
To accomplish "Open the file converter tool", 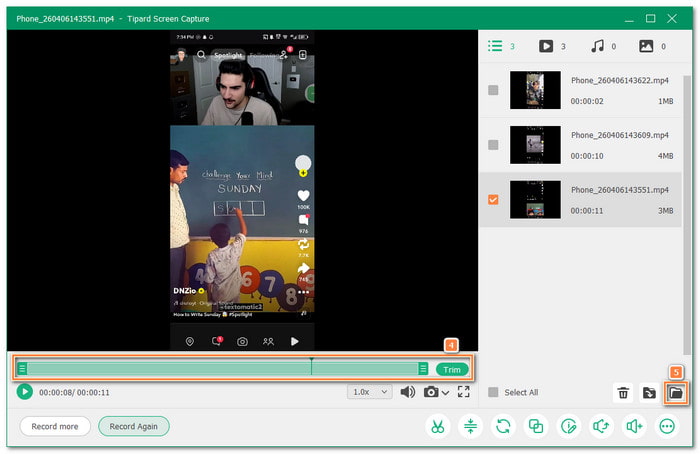I will (503, 426).
